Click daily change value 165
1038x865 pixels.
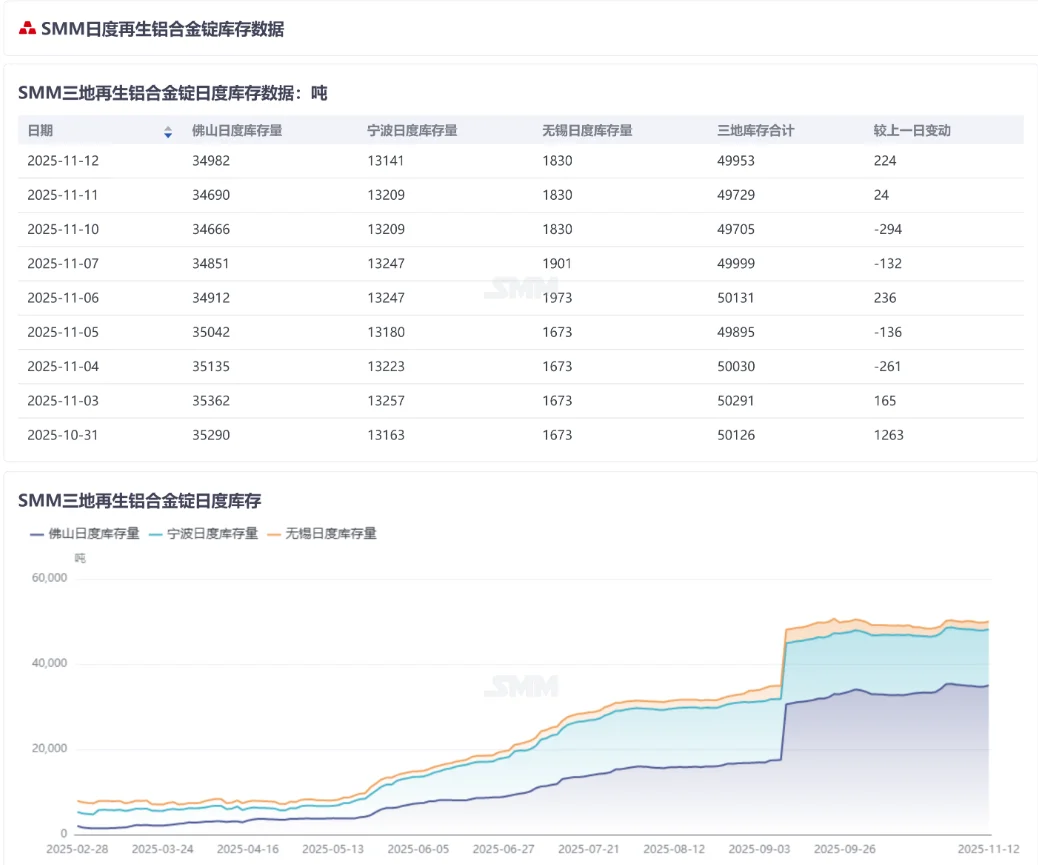pyautogui.click(x=885, y=401)
